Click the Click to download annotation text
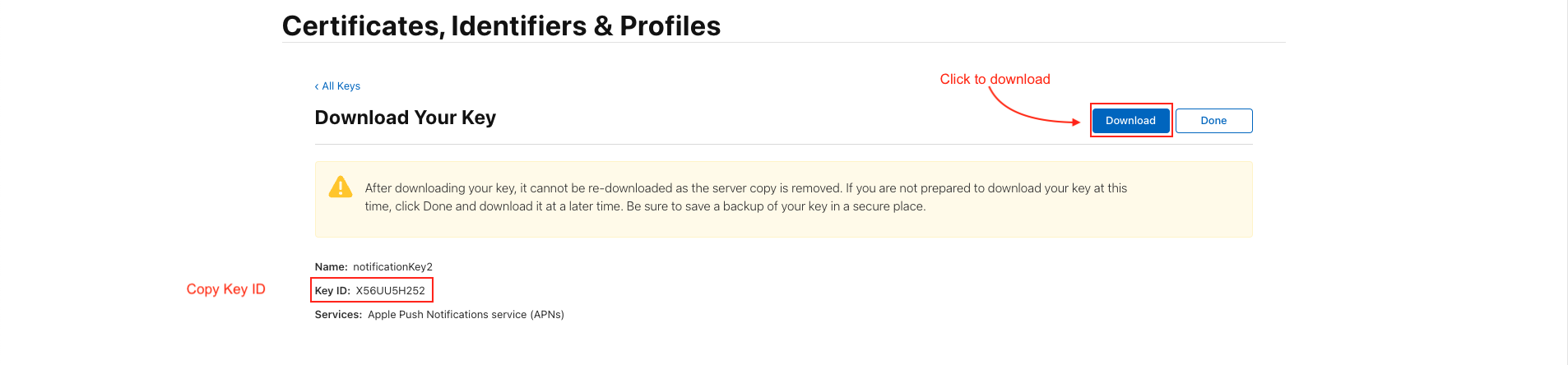The height and width of the screenshot is (365, 1568). [995, 79]
